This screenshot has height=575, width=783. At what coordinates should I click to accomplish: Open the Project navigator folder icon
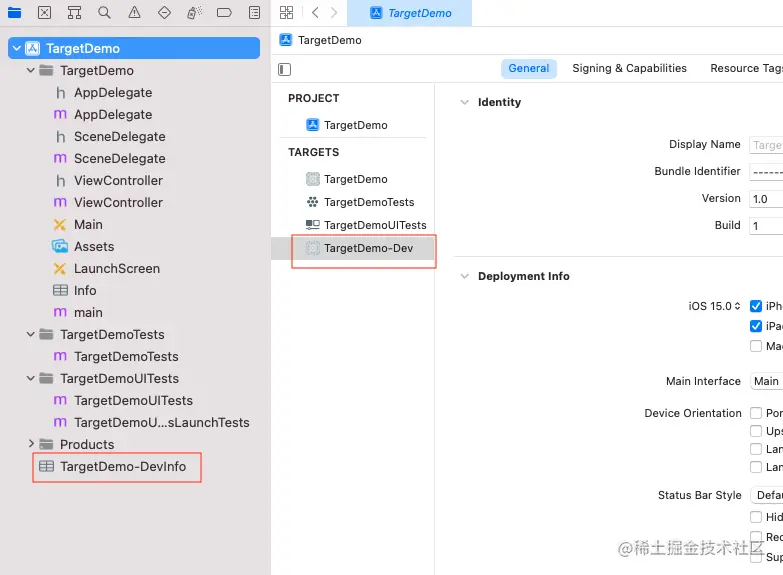click(x=14, y=12)
